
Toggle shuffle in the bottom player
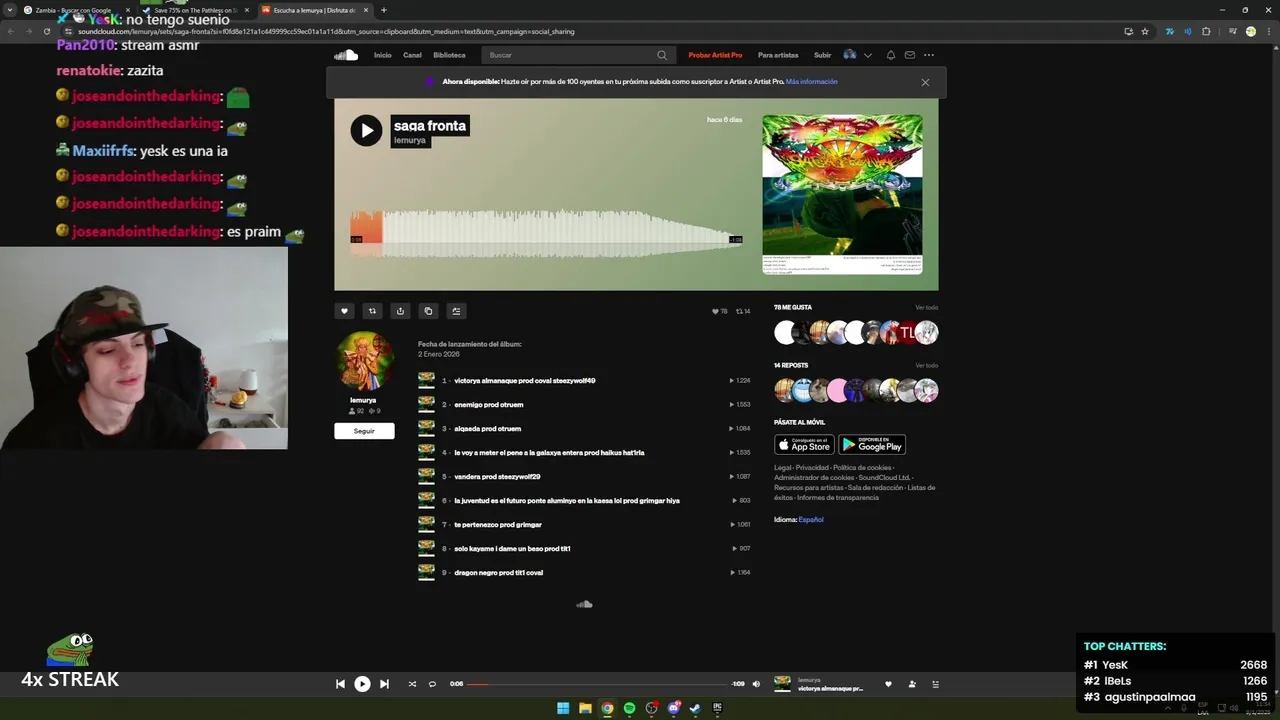[412, 684]
